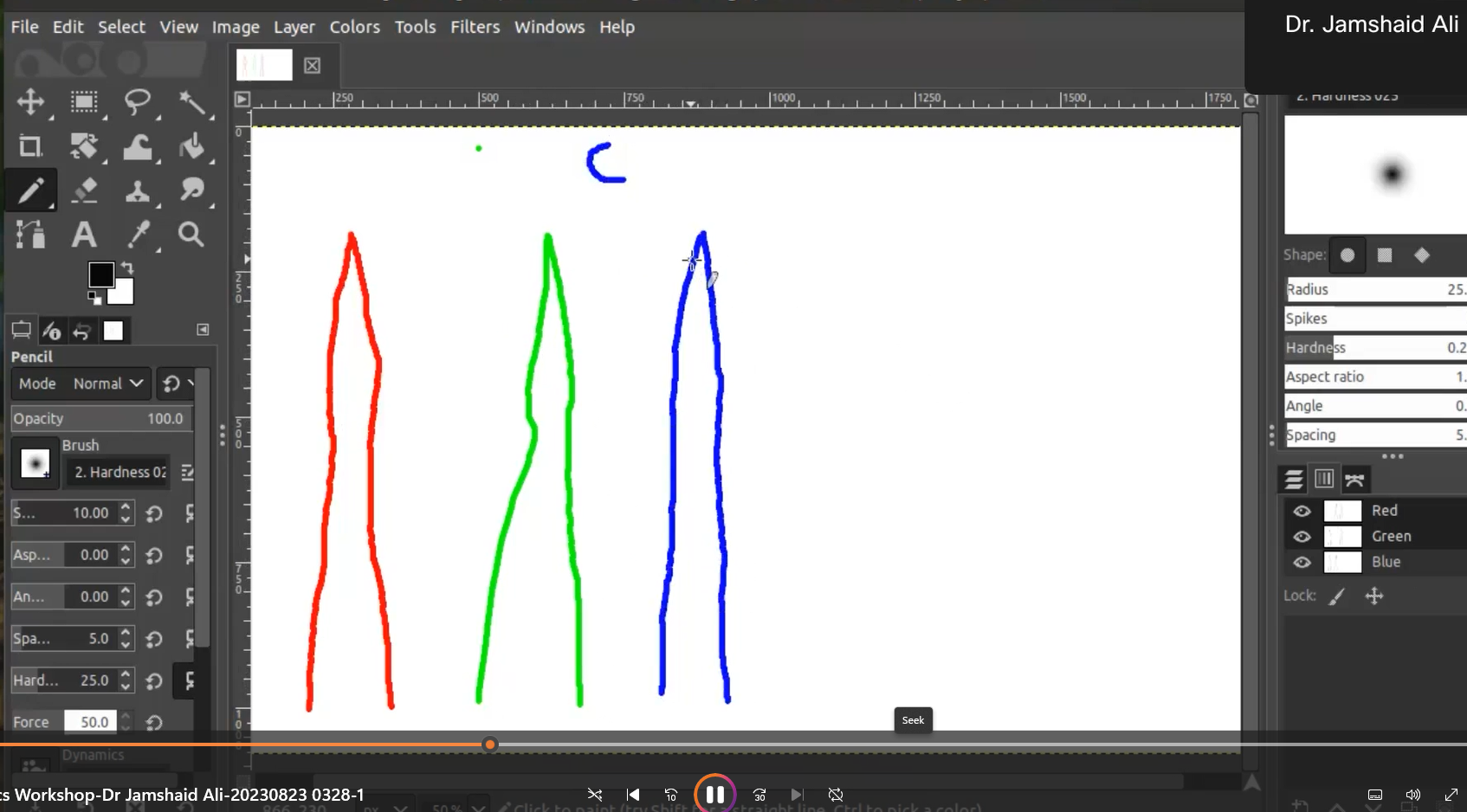Reset Force value to default
Viewport: 1467px width, 812px height.
[x=154, y=723]
